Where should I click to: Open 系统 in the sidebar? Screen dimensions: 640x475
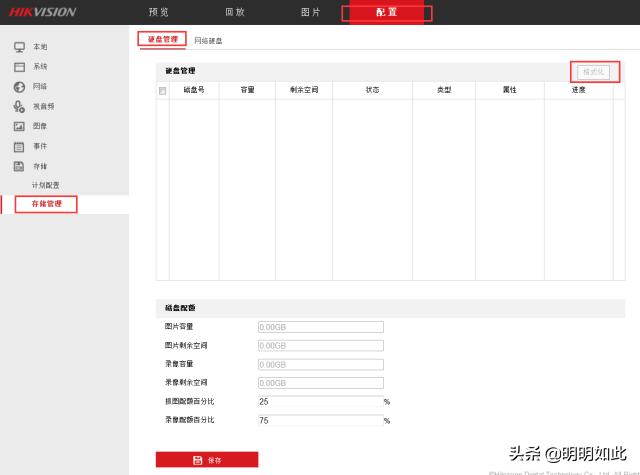coord(40,67)
